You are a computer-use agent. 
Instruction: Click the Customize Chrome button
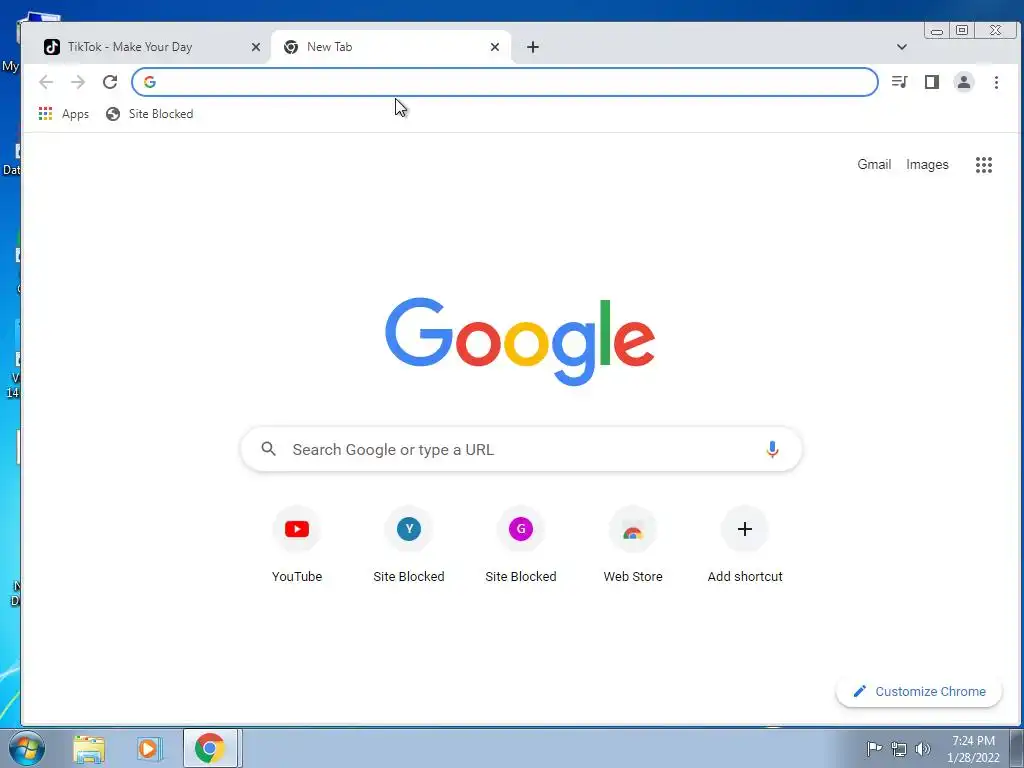pyautogui.click(x=919, y=692)
